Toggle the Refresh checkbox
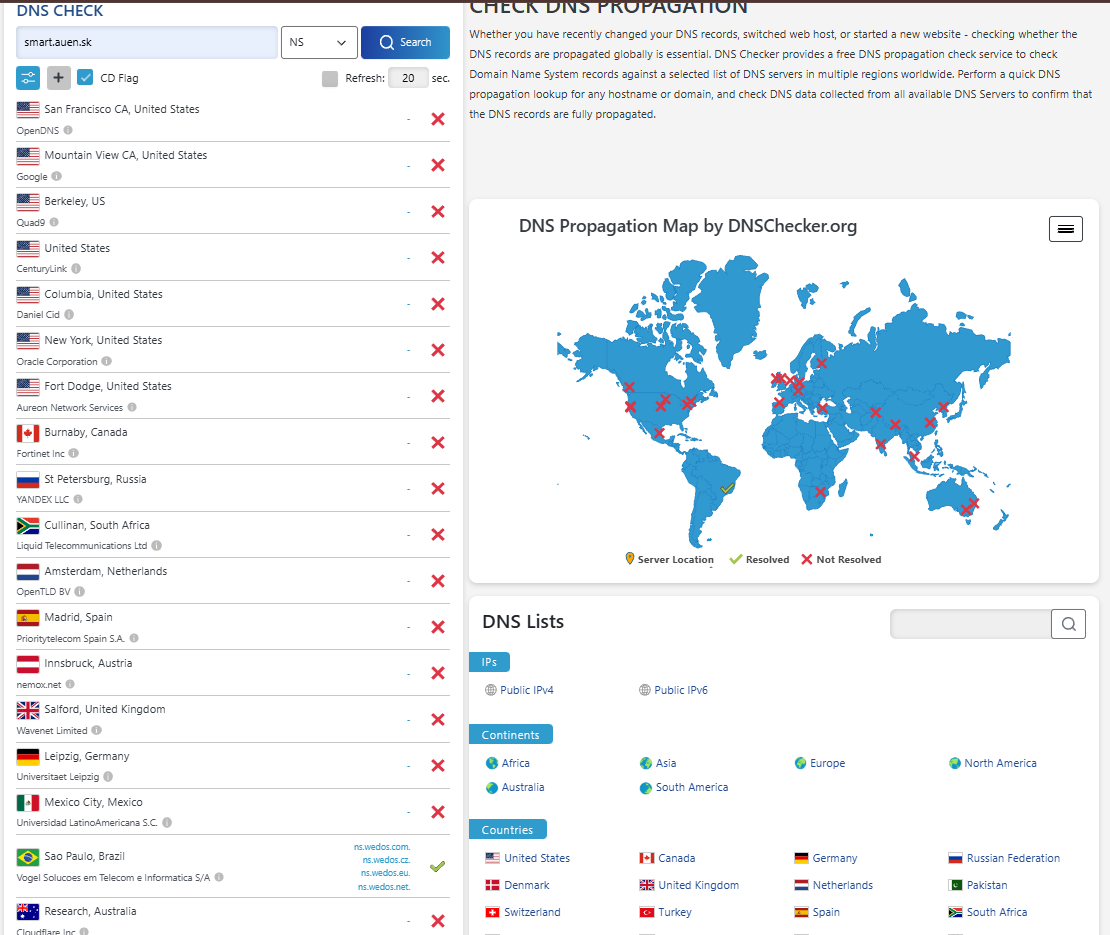Image resolution: width=1110 pixels, height=935 pixels. [330, 78]
